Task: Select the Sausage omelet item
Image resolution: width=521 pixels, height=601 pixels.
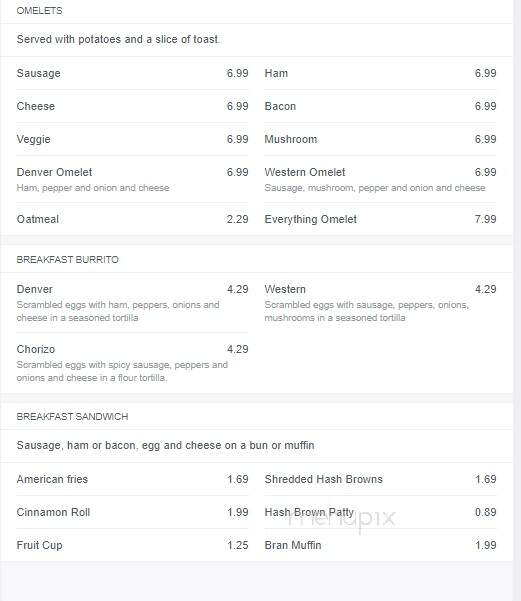Action: (132, 73)
